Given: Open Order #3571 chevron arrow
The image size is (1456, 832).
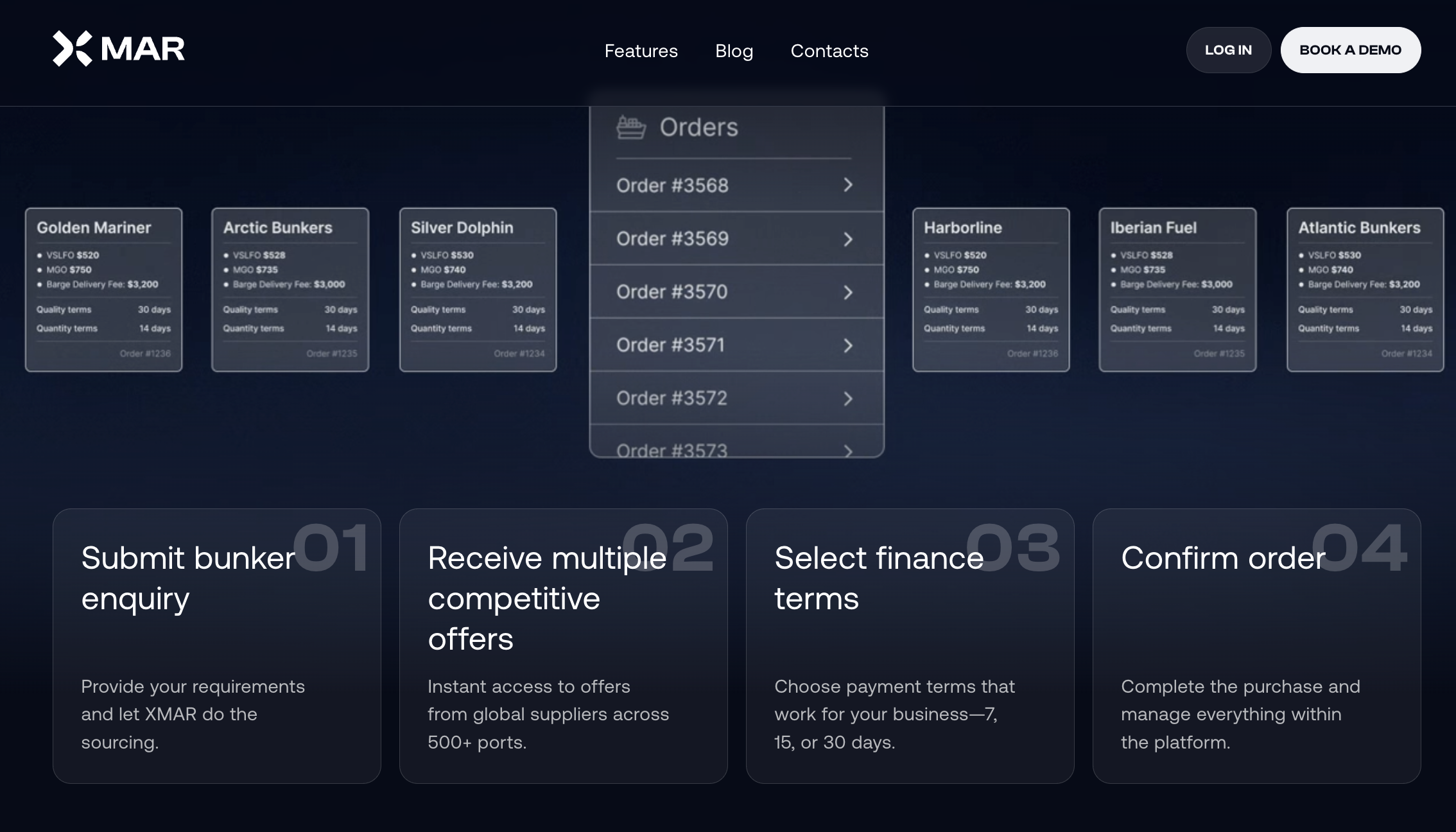Looking at the screenshot, I should pos(848,346).
